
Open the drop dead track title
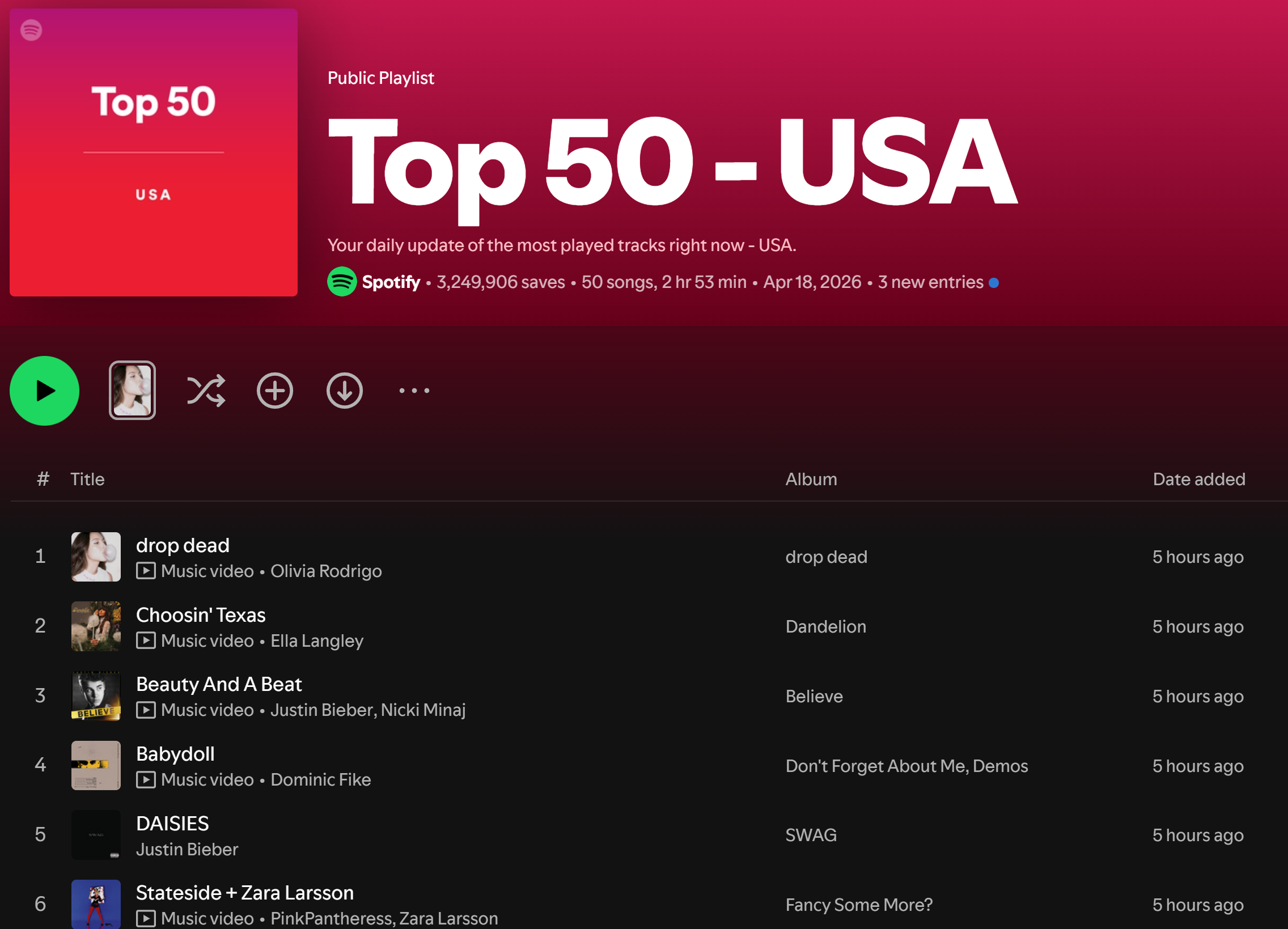pos(183,545)
